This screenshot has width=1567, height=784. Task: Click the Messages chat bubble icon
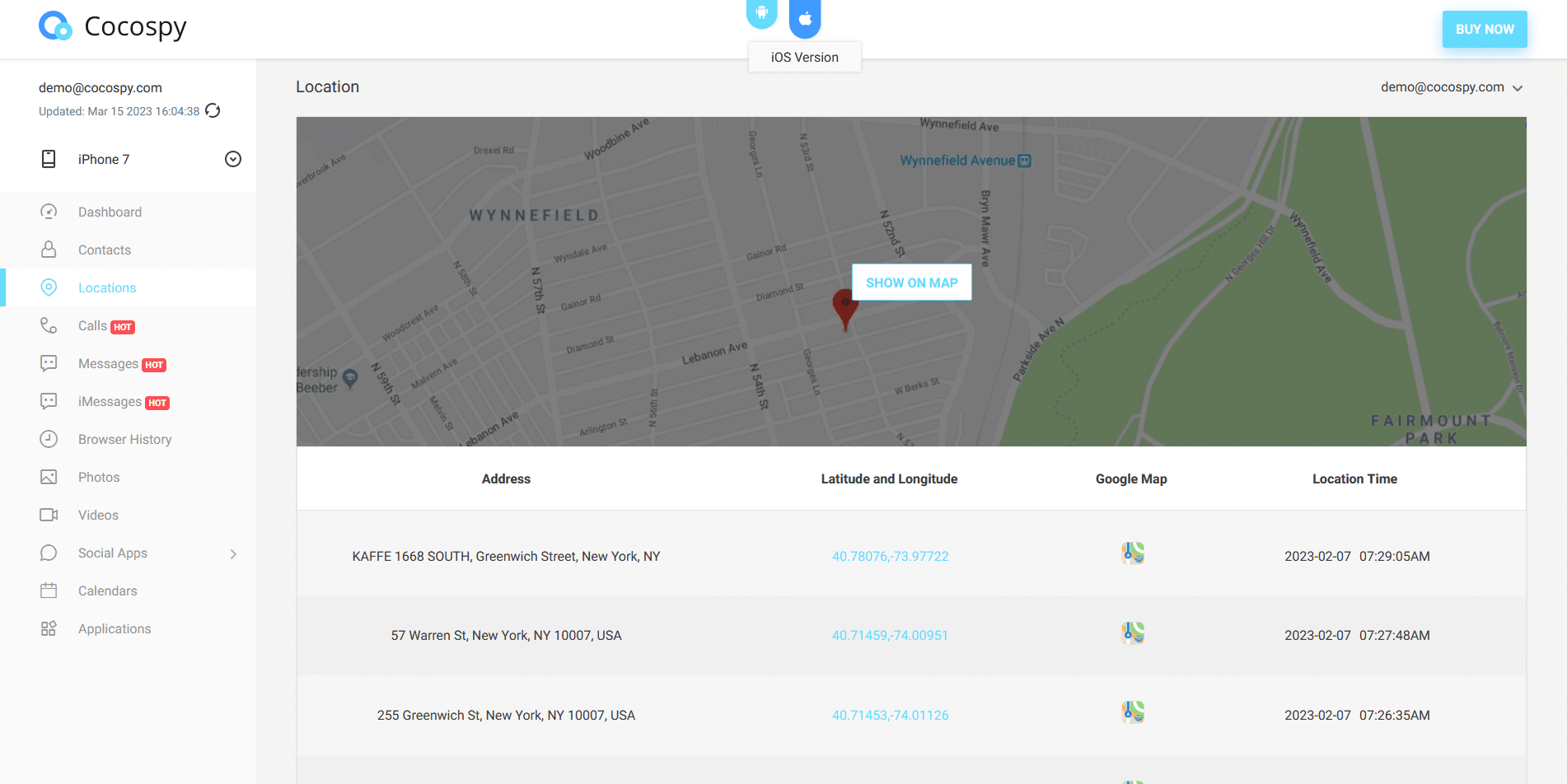pos(49,363)
